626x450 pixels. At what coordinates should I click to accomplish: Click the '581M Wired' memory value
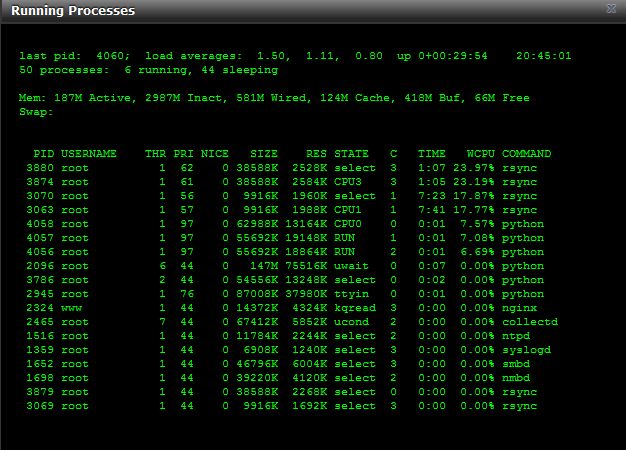click(273, 98)
